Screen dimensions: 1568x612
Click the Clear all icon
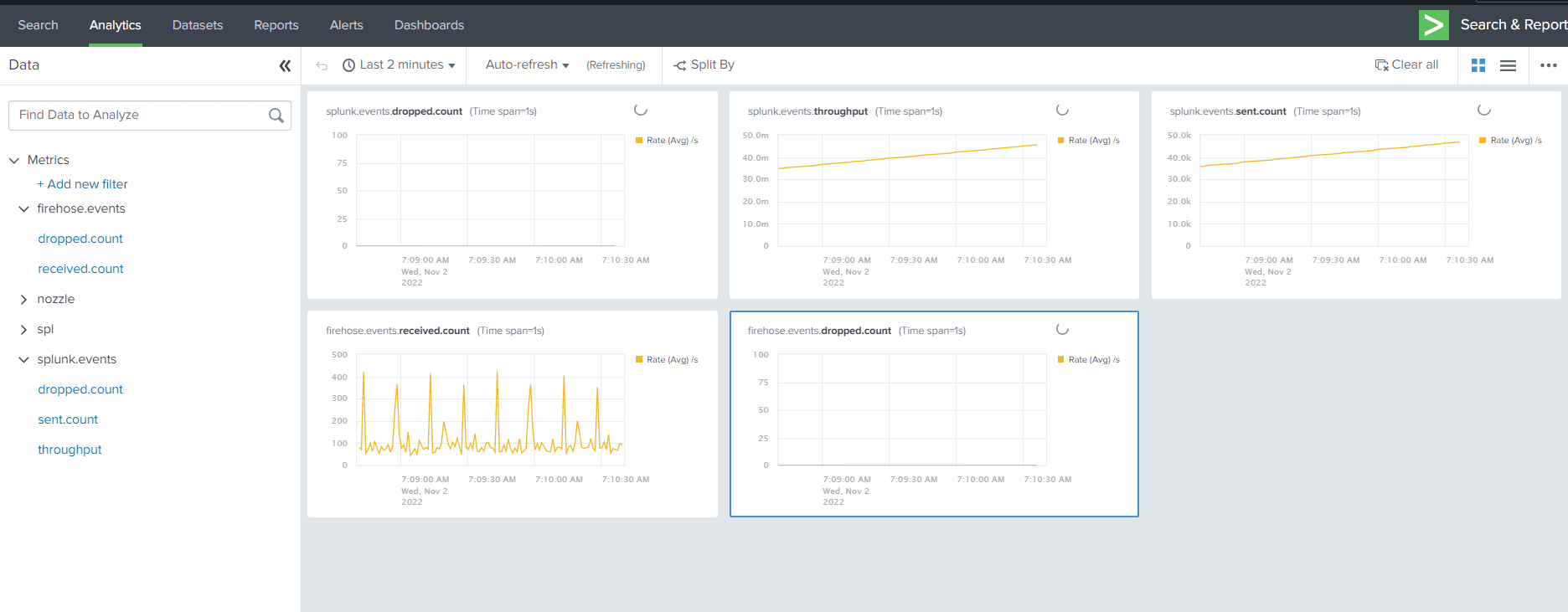pyautogui.click(x=1382, y=65)
